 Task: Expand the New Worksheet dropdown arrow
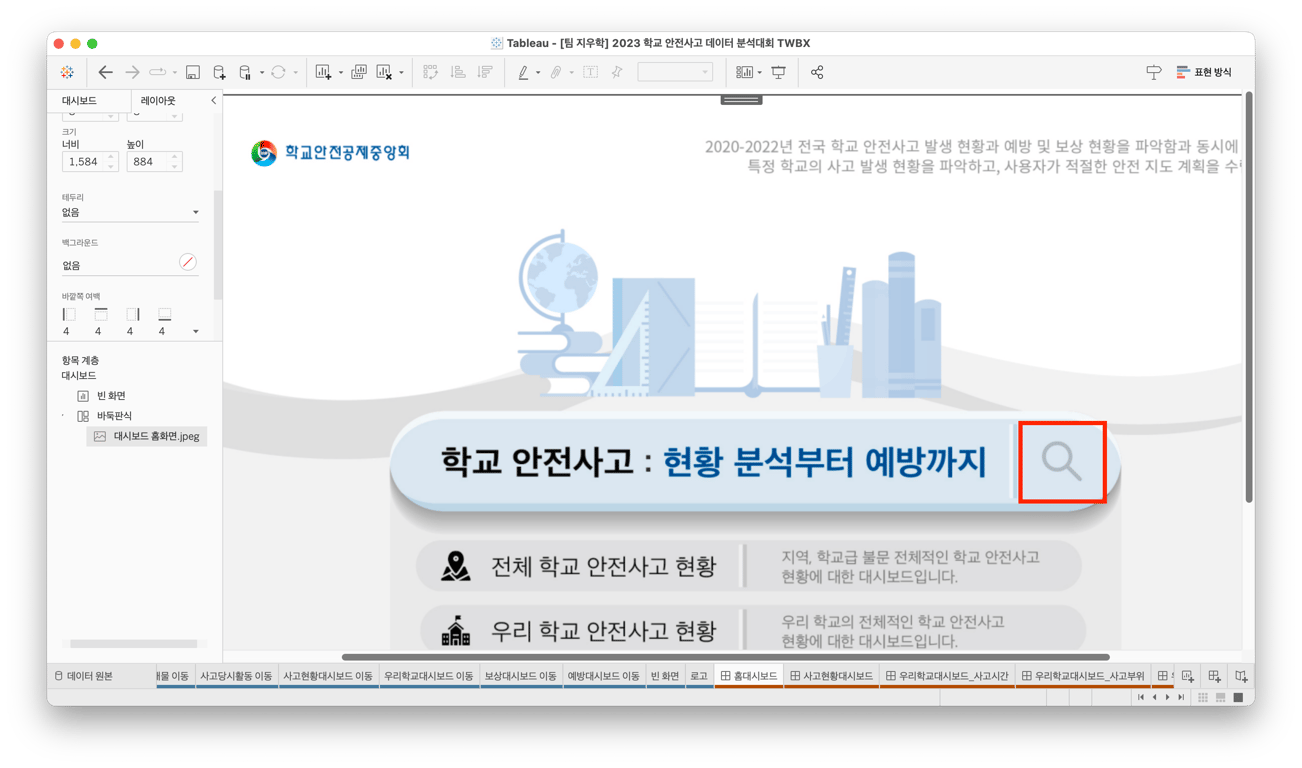(x=340, y=71)
